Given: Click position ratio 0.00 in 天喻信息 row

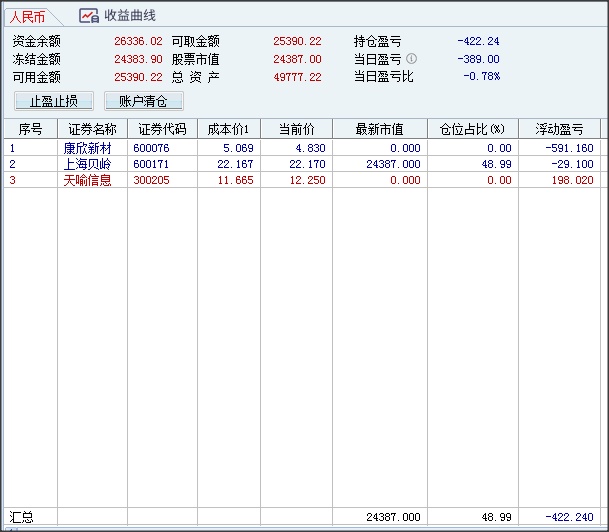Looking at the screenshot, I should (499, 180).
